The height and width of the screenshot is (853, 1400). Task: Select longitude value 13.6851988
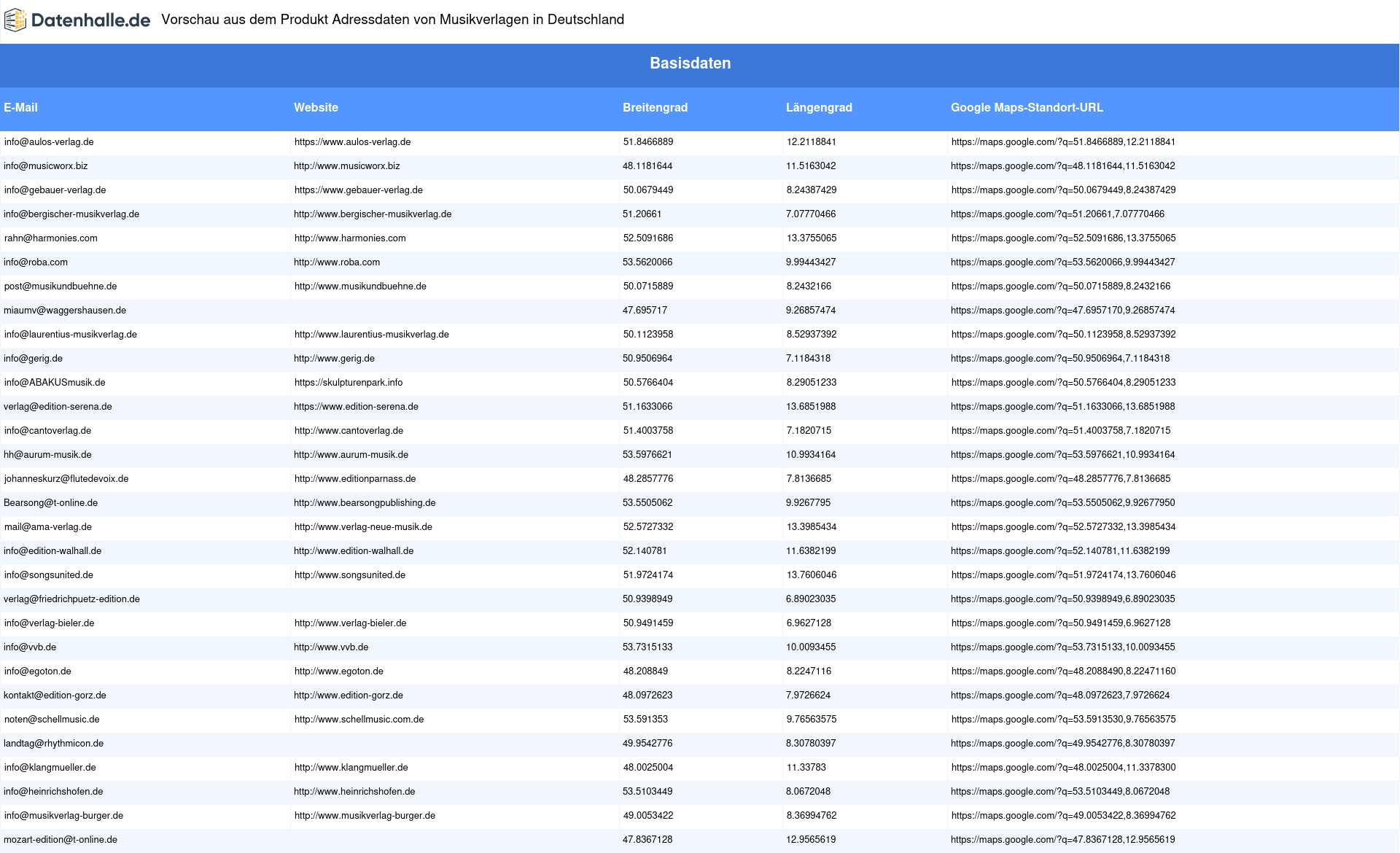point(811,407)
